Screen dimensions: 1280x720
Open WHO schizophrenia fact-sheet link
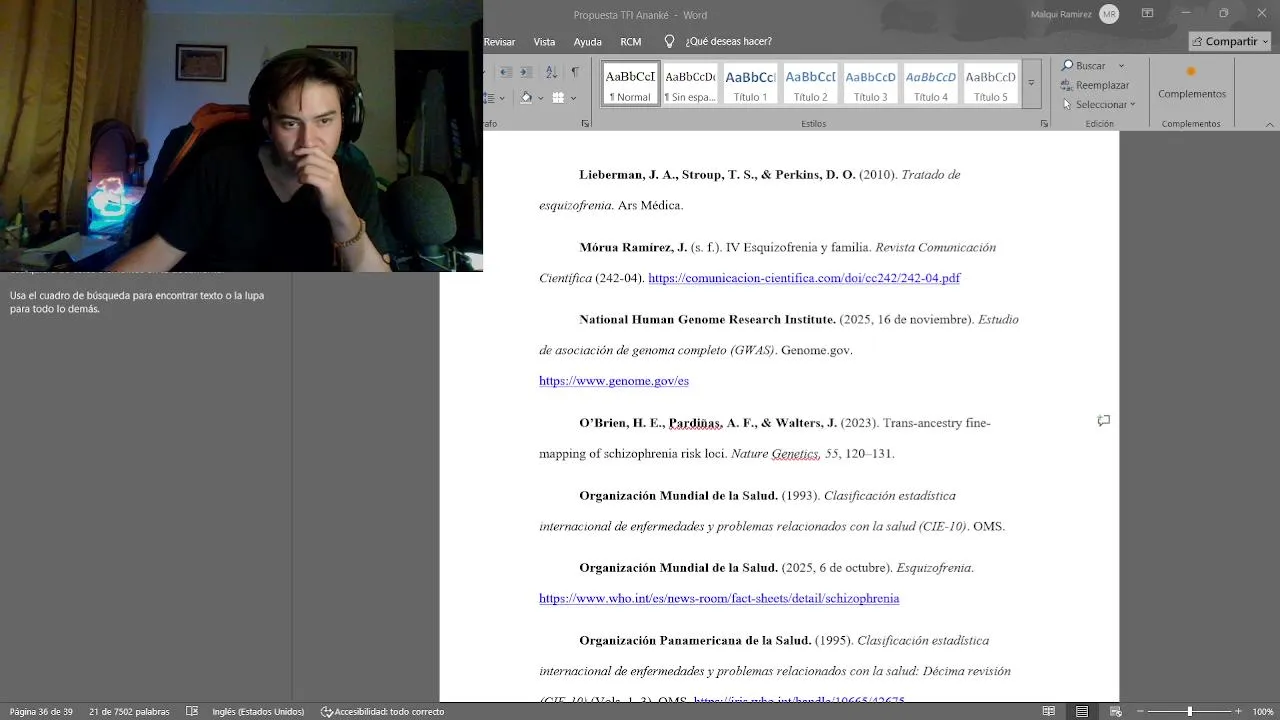[x=719, y=599]
